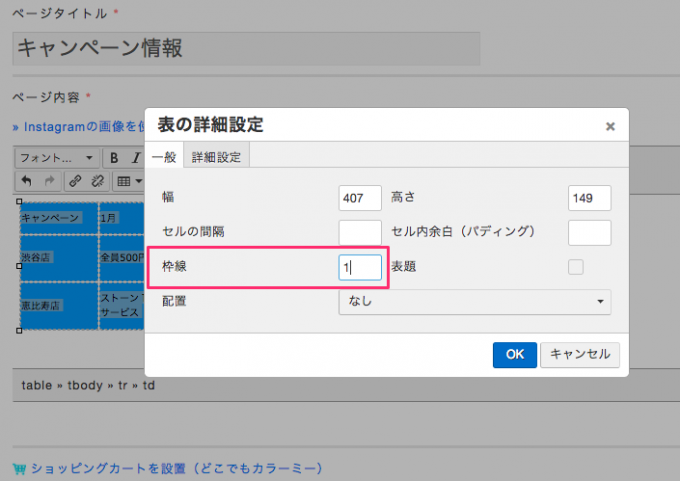Screen dimensions: 680x481
Task: Click the セル内余白 padding input field
Action: pos(589,232)
